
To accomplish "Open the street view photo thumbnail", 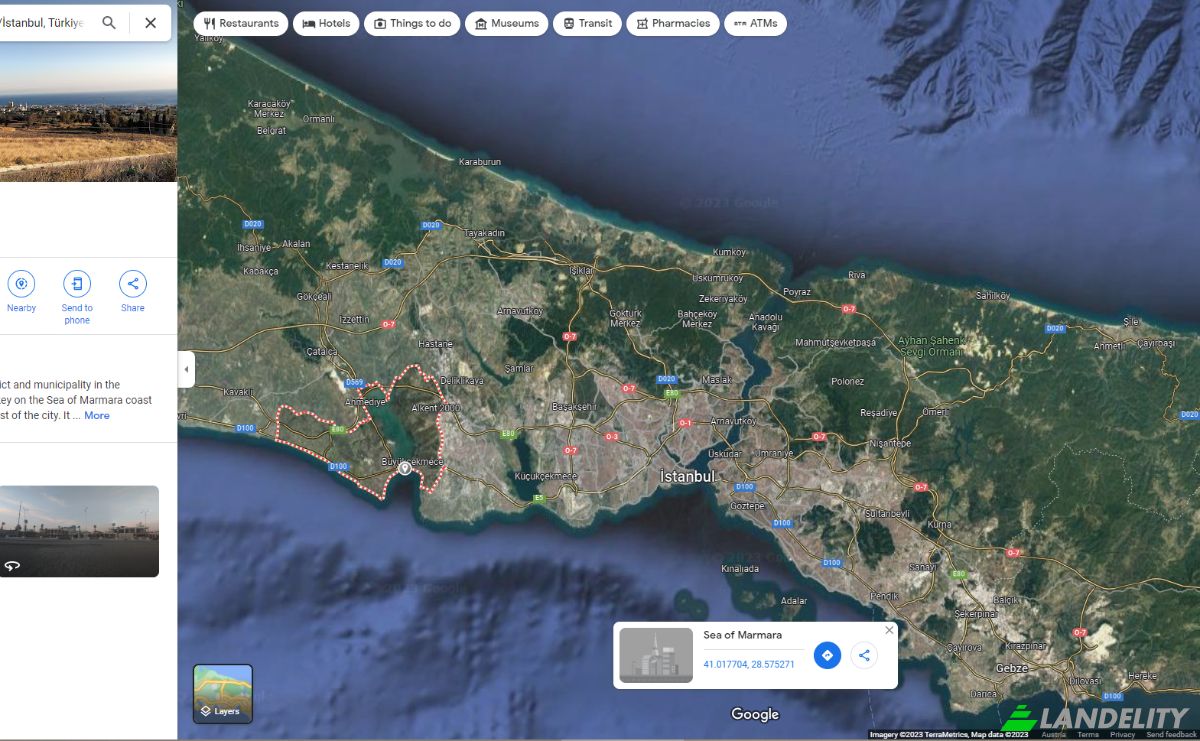I will coord(79,531).
